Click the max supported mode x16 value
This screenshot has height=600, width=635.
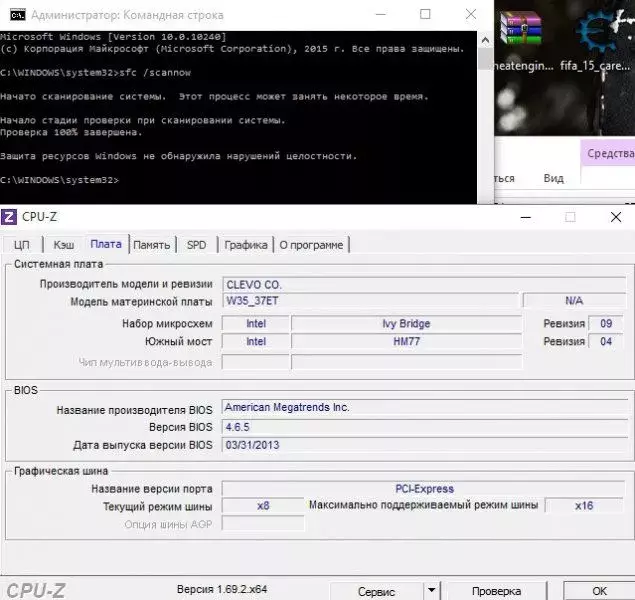584,506
